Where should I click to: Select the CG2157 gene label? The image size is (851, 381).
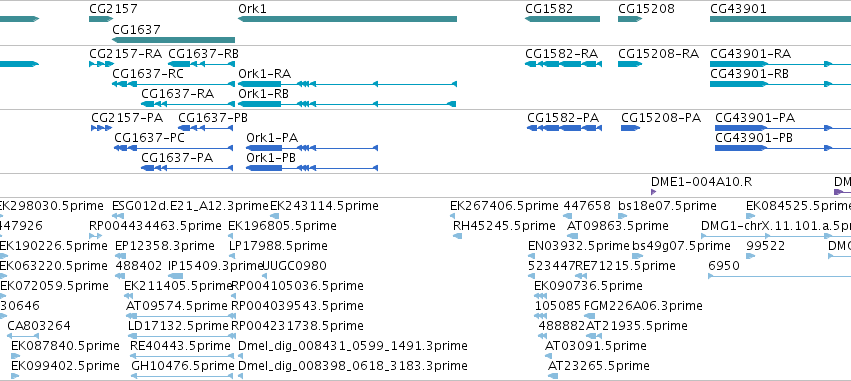click(113, 9)
